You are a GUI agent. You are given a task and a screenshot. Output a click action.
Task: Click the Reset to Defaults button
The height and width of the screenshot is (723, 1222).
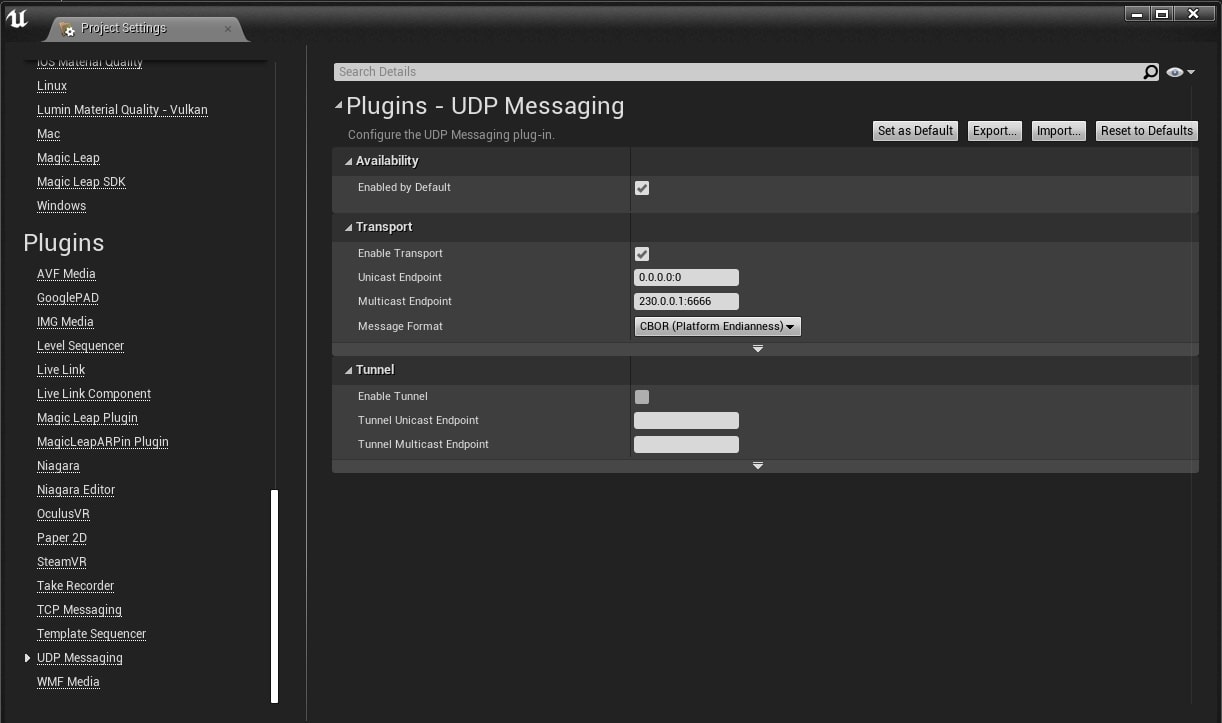click(x=1147, y=131)
